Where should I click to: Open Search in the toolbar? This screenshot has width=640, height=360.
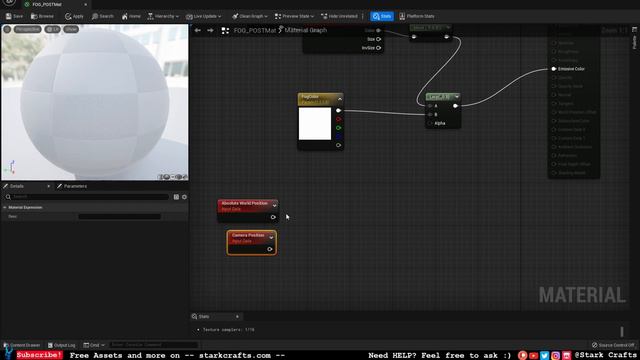tap(102, 16)
